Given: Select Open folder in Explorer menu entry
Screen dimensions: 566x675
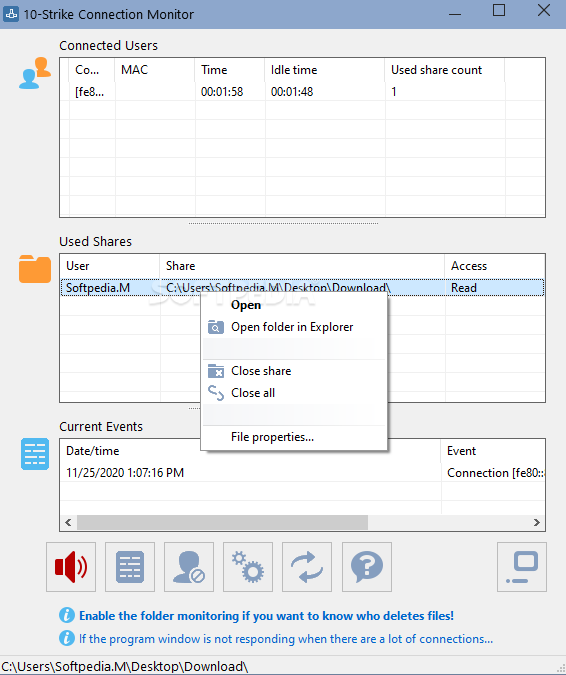Looking at the screenshot, I should coord(292,327).
